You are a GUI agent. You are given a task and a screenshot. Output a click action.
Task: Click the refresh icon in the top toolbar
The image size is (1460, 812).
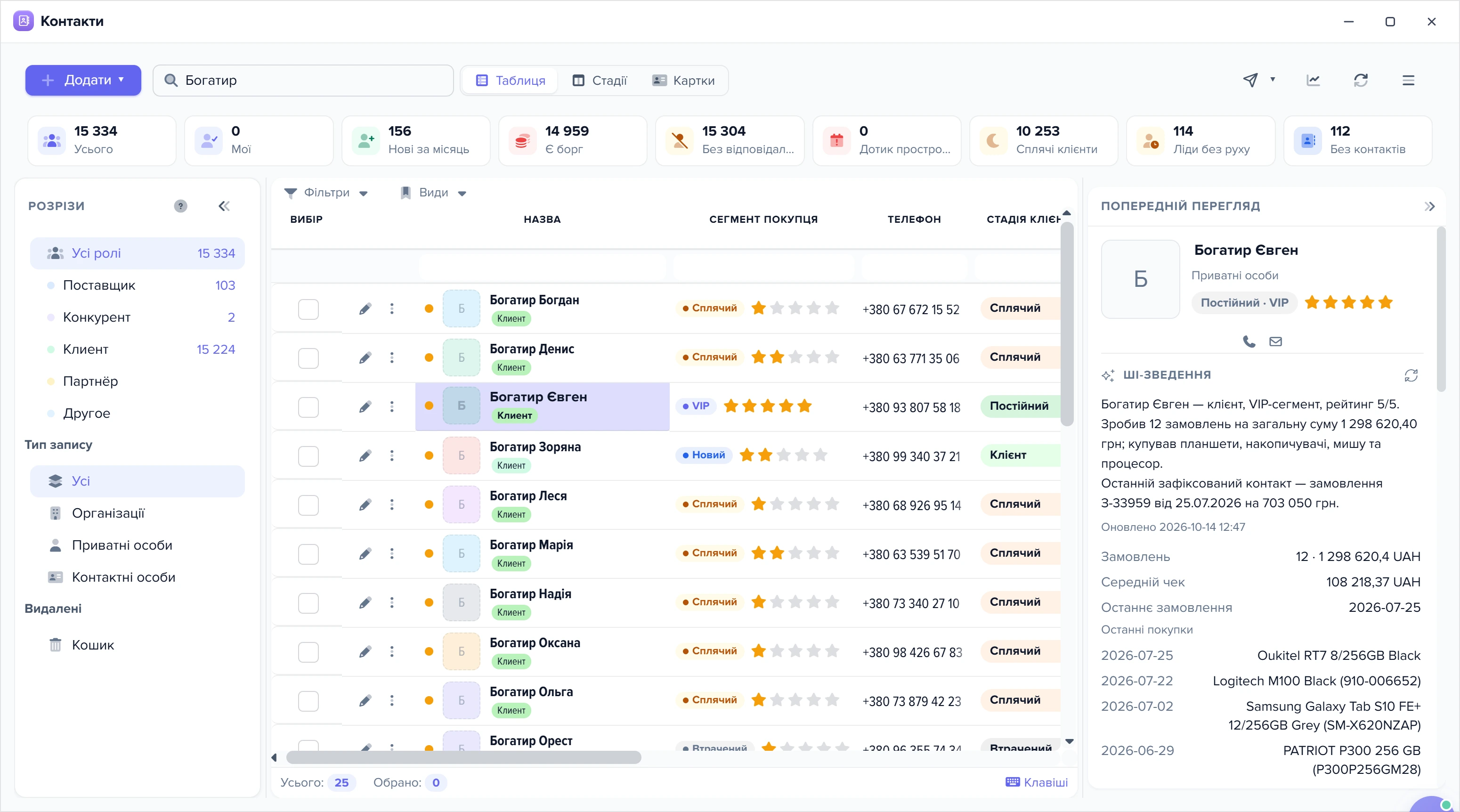(x=1360, y=81)
